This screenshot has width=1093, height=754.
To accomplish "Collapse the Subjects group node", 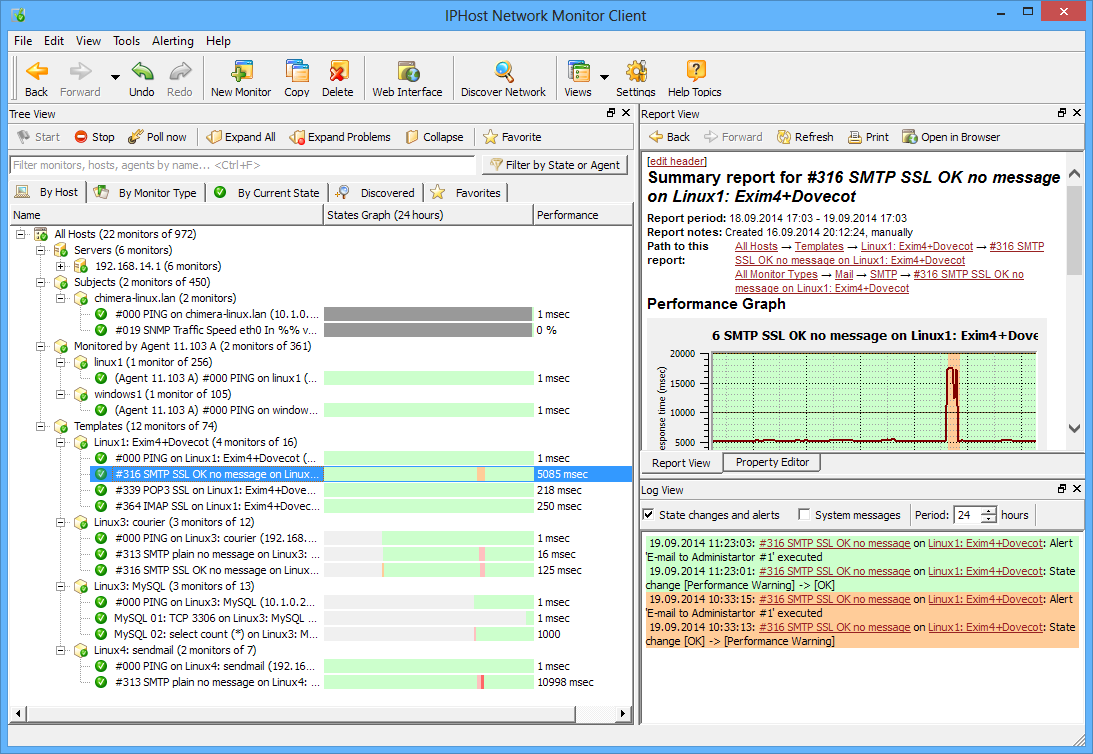I will 41,282.
